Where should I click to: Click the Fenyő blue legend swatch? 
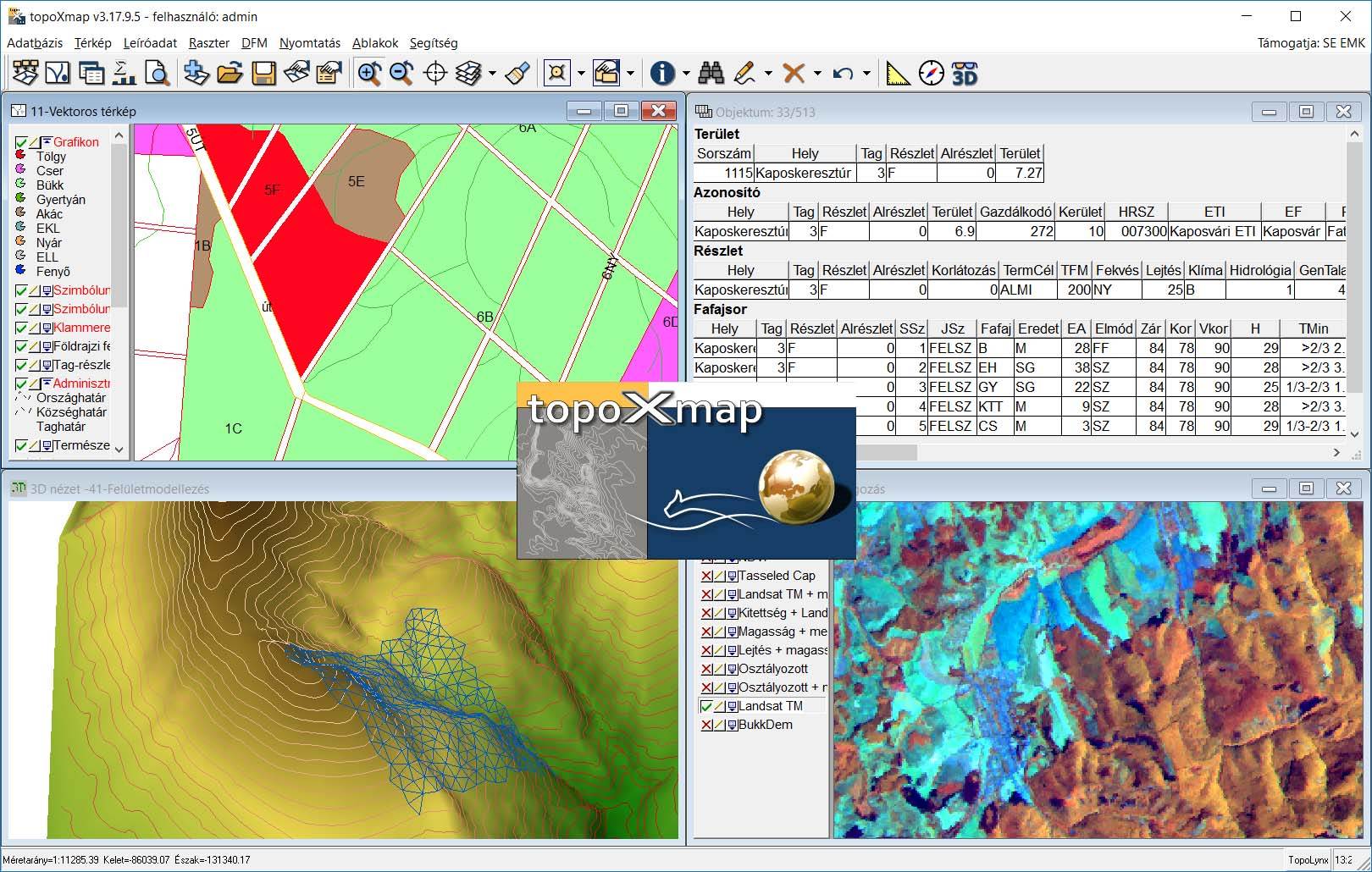21,271
